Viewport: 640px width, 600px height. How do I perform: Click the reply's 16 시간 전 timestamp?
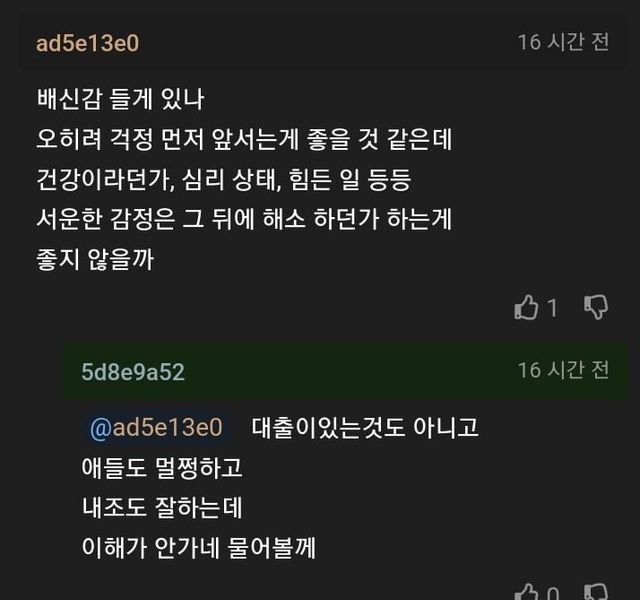pos(563,370)
